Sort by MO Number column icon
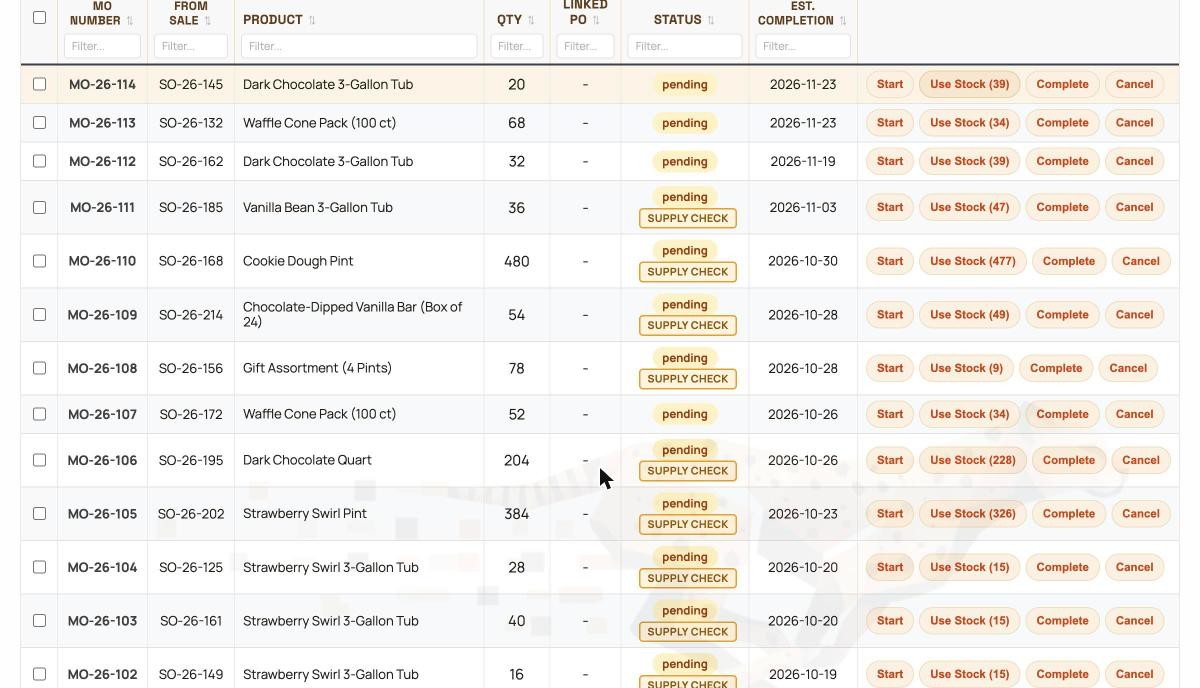The width and height of the screenshot is (1200, 688). click(x=130, y=21)
